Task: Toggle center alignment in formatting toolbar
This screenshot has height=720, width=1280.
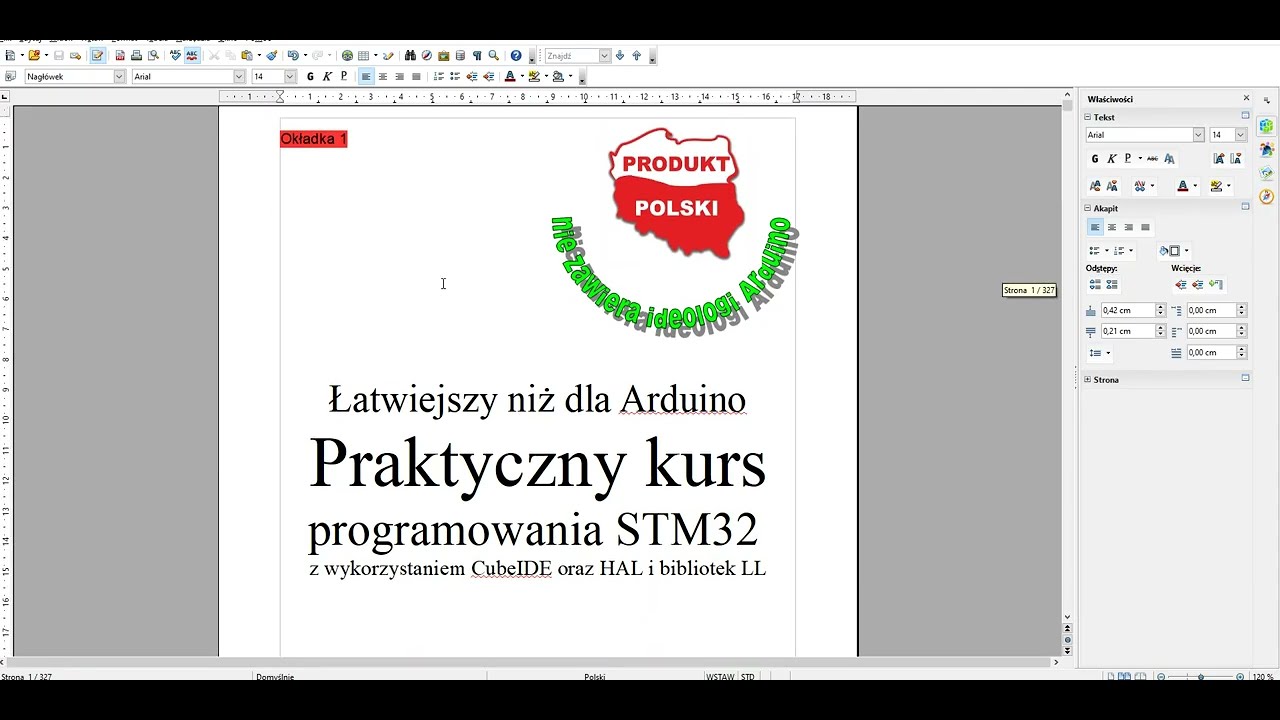Action: (x=383, y=76)
